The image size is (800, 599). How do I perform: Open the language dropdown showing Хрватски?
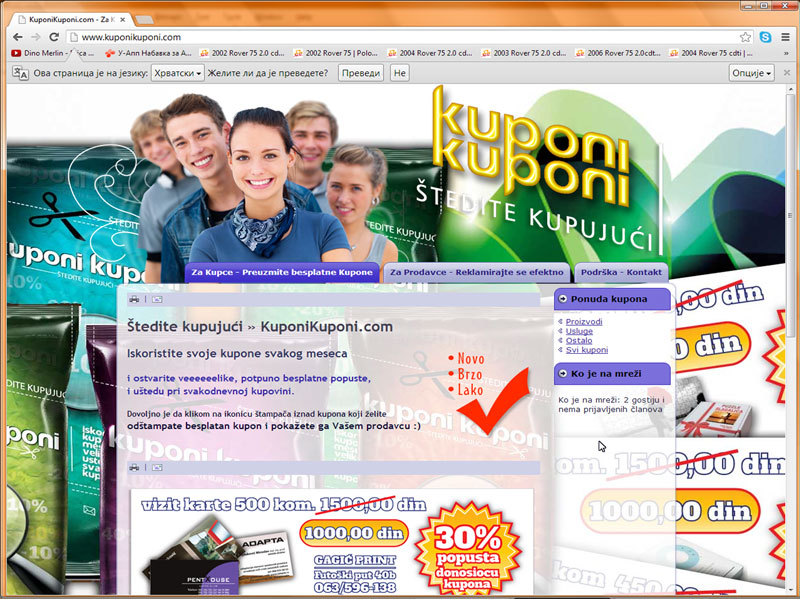coord(178,73)
